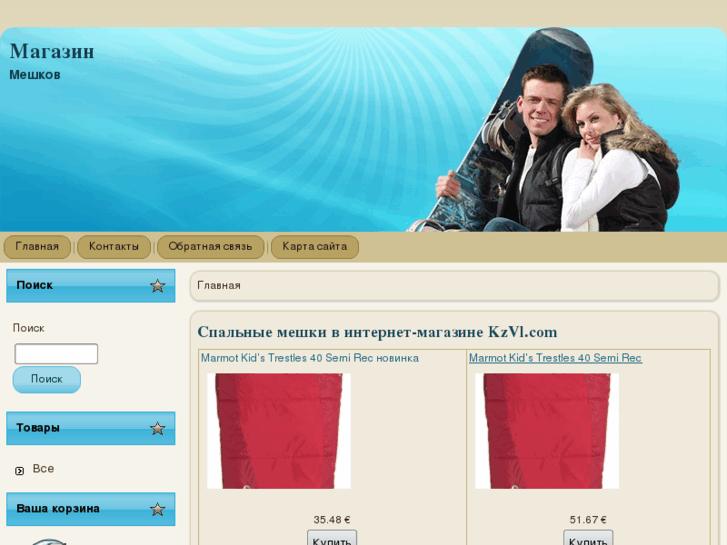This screenshot has width=727, height=545.
Task: Click Купить button under 51.67 € price
Action: coord(588,538)
